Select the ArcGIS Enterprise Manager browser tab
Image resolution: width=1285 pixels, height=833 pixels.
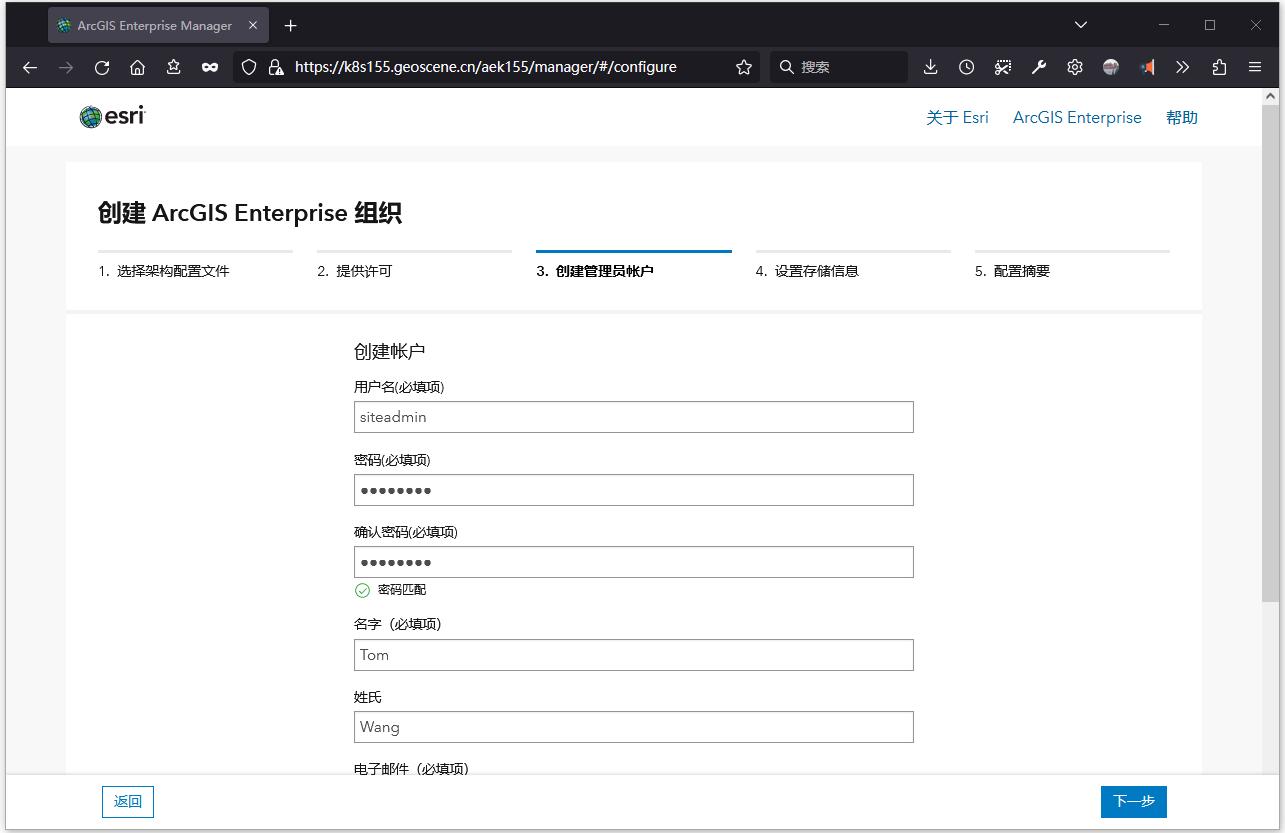[x=158, y=25]
